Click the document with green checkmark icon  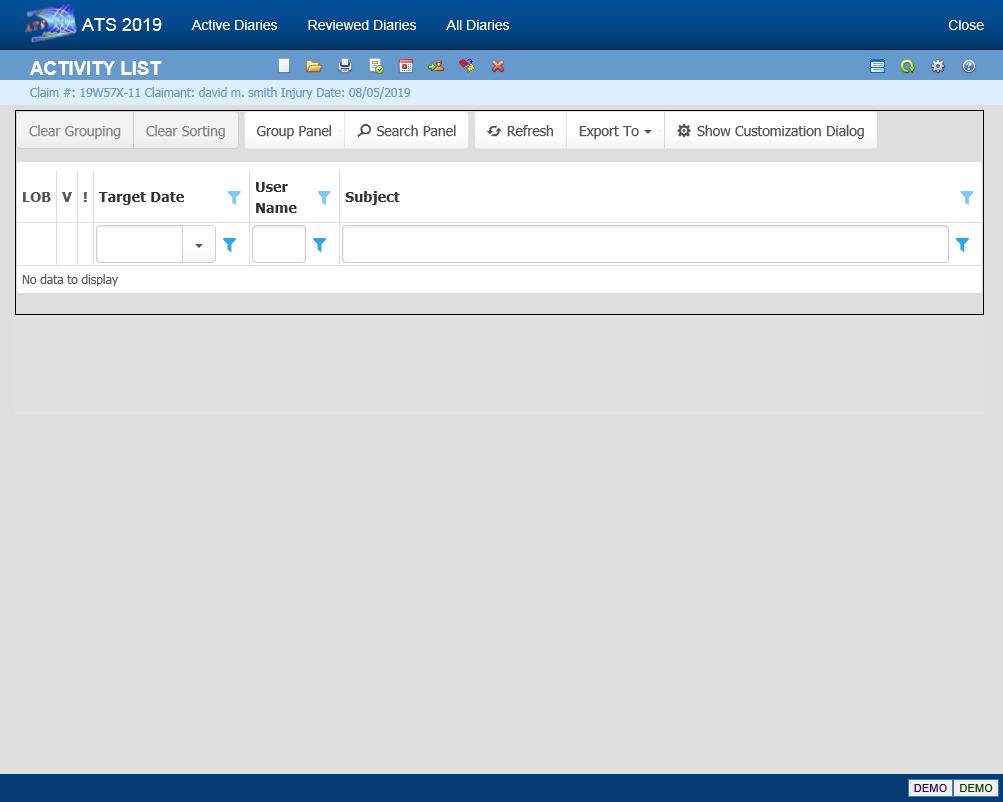[x=376, y=66]
